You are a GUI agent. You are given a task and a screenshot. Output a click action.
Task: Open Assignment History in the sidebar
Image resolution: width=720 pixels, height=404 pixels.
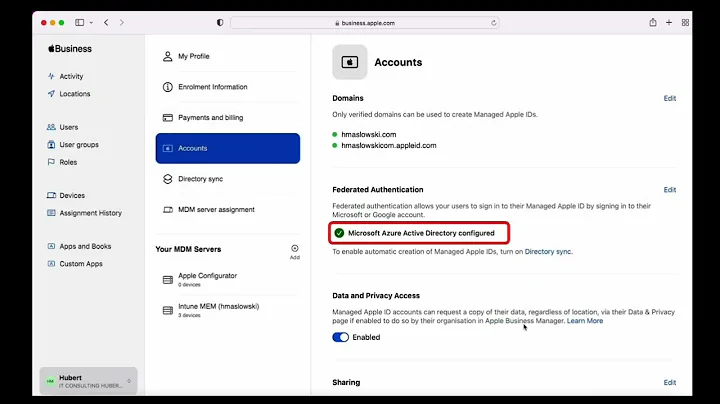tap(90, 213)
